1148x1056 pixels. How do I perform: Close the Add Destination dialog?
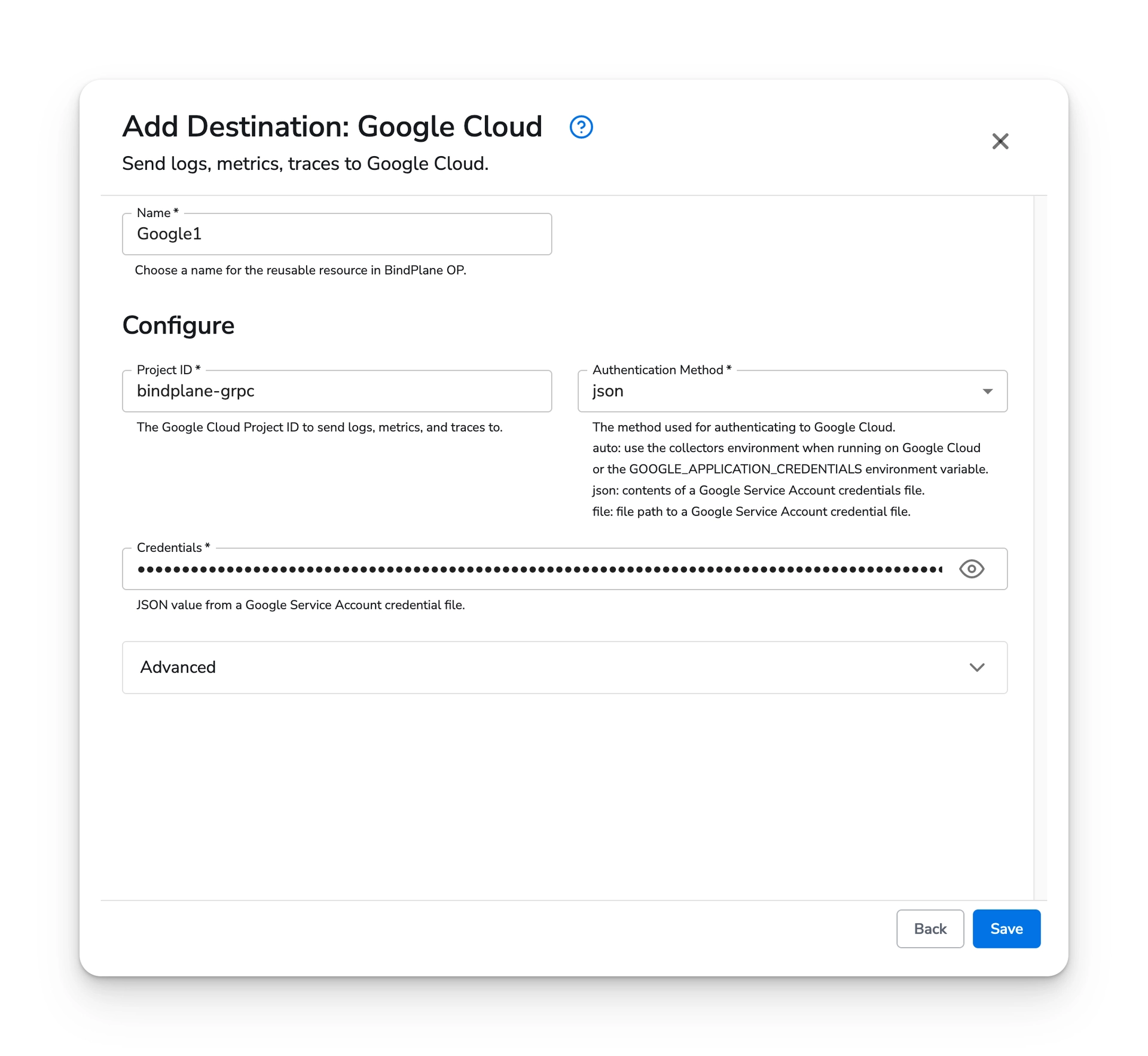coord(1000,142)
